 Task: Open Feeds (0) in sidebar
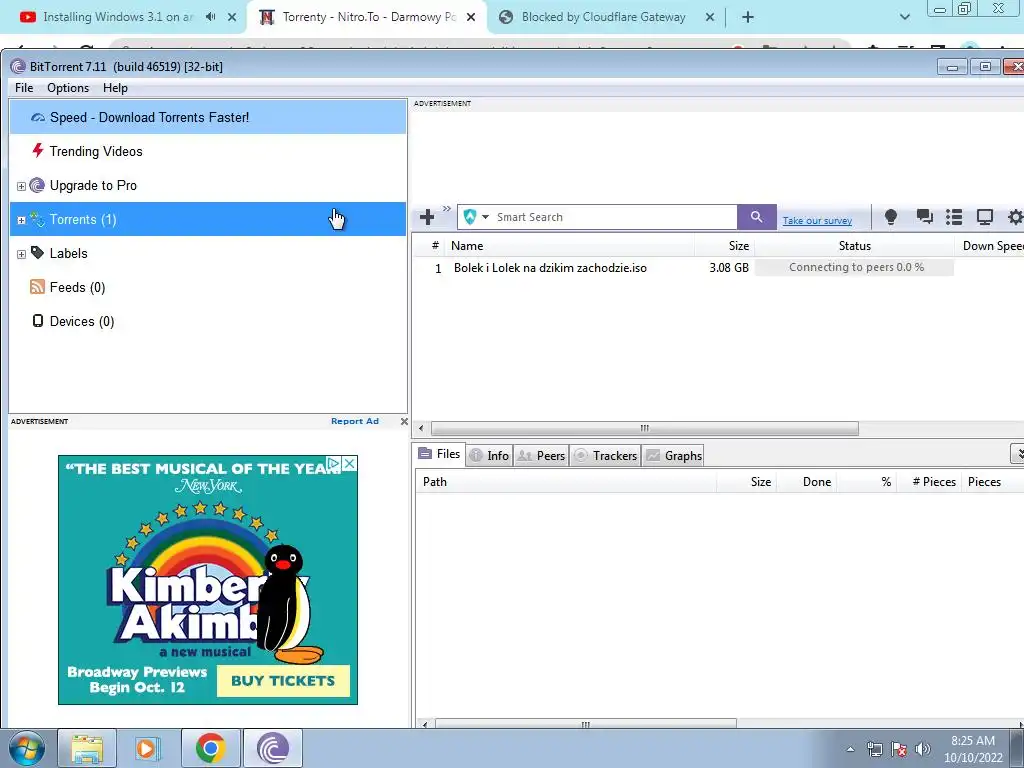[77, 287]
